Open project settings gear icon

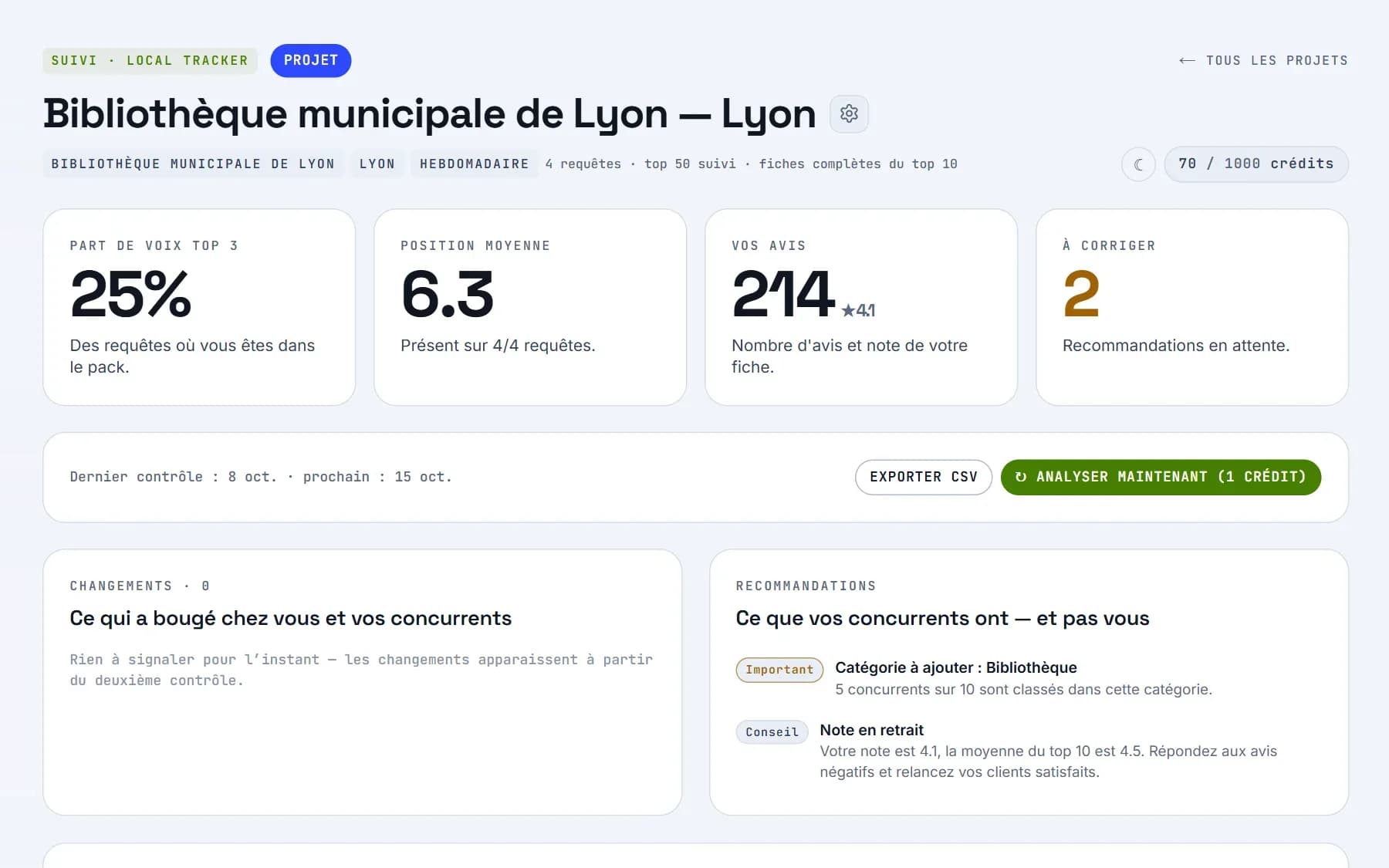pos(849,113)
